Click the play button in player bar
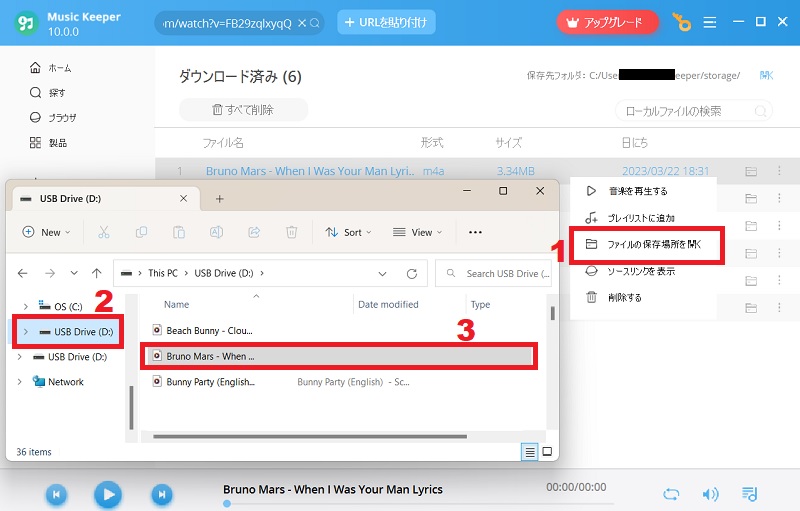This screenshot has width=800, height=511. (108, 493)
